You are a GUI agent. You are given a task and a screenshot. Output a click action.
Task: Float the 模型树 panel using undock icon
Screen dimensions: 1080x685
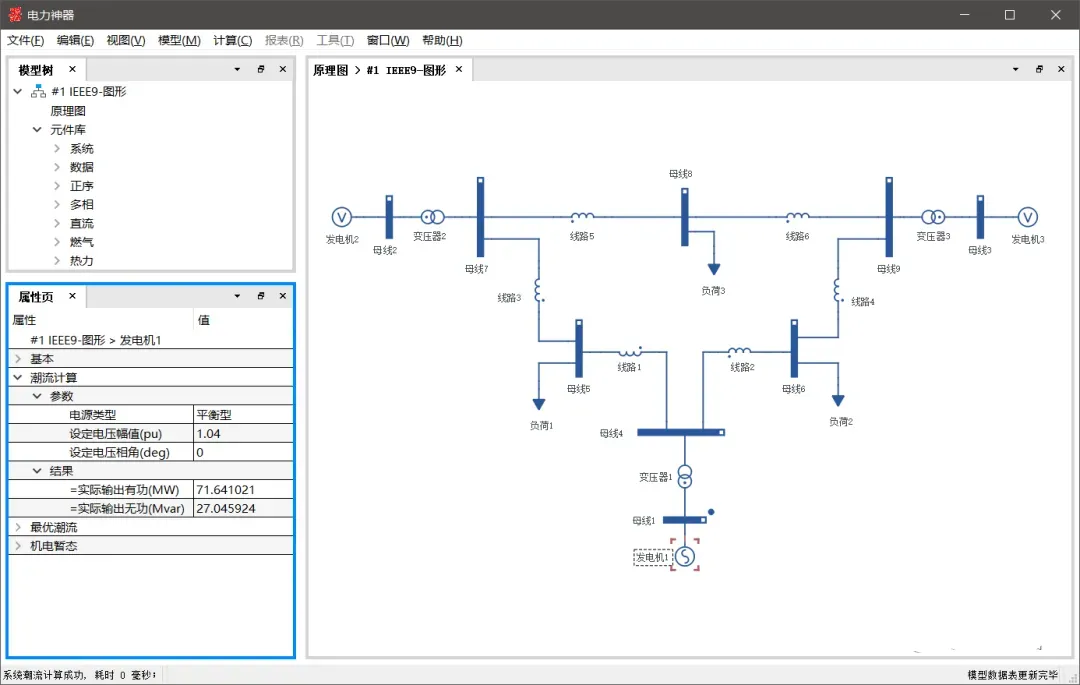(x=260, y=69)
